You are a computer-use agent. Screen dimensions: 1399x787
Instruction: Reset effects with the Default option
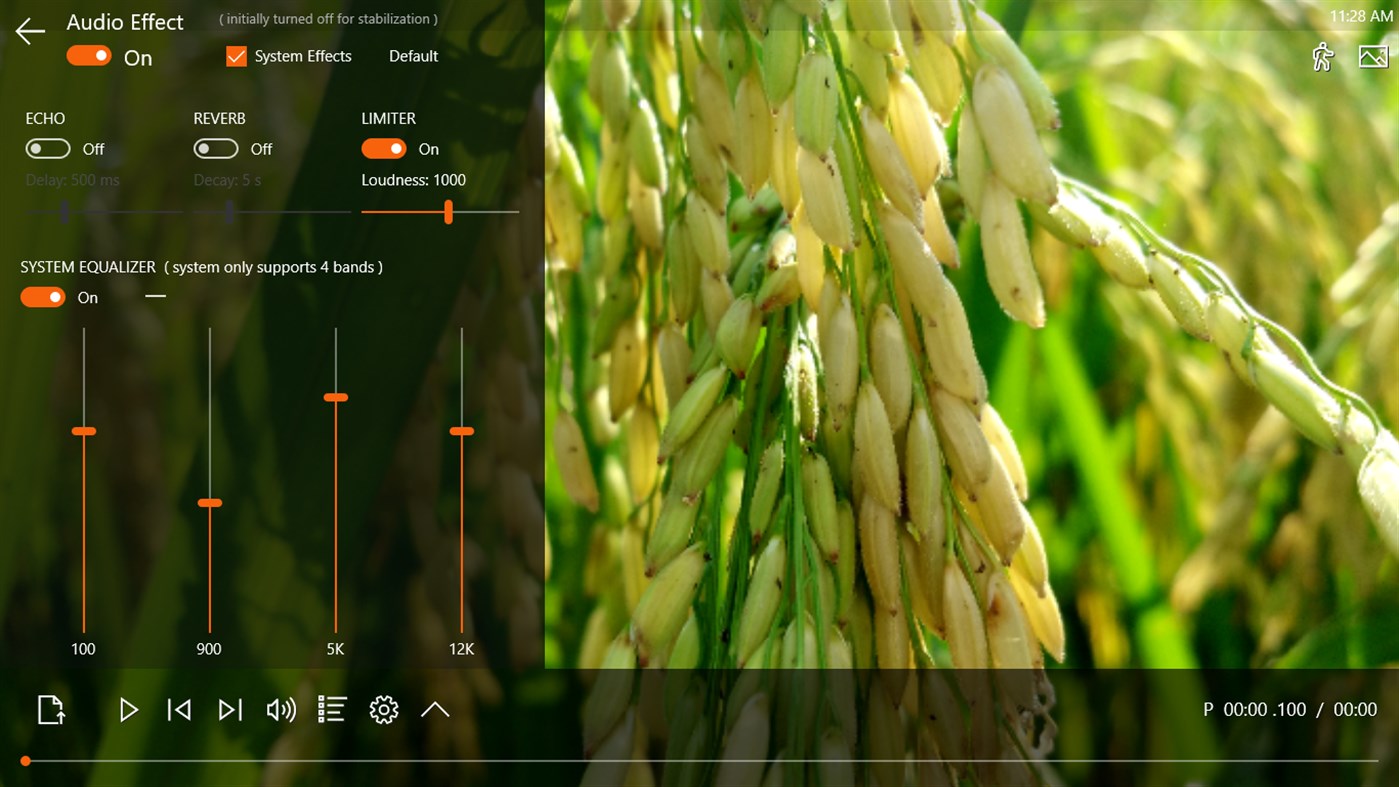tap(413, 56)
